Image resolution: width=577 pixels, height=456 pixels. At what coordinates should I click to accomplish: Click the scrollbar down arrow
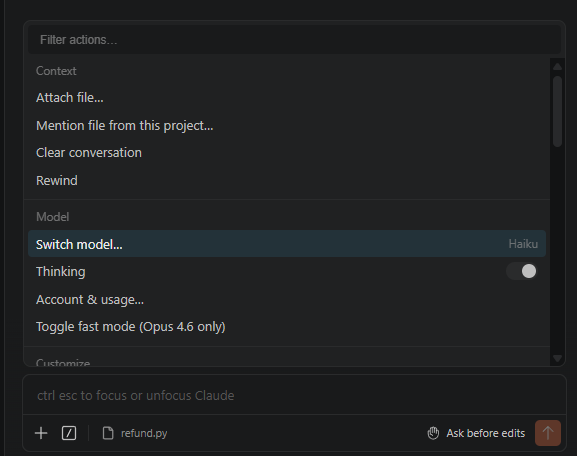[557, 358]
